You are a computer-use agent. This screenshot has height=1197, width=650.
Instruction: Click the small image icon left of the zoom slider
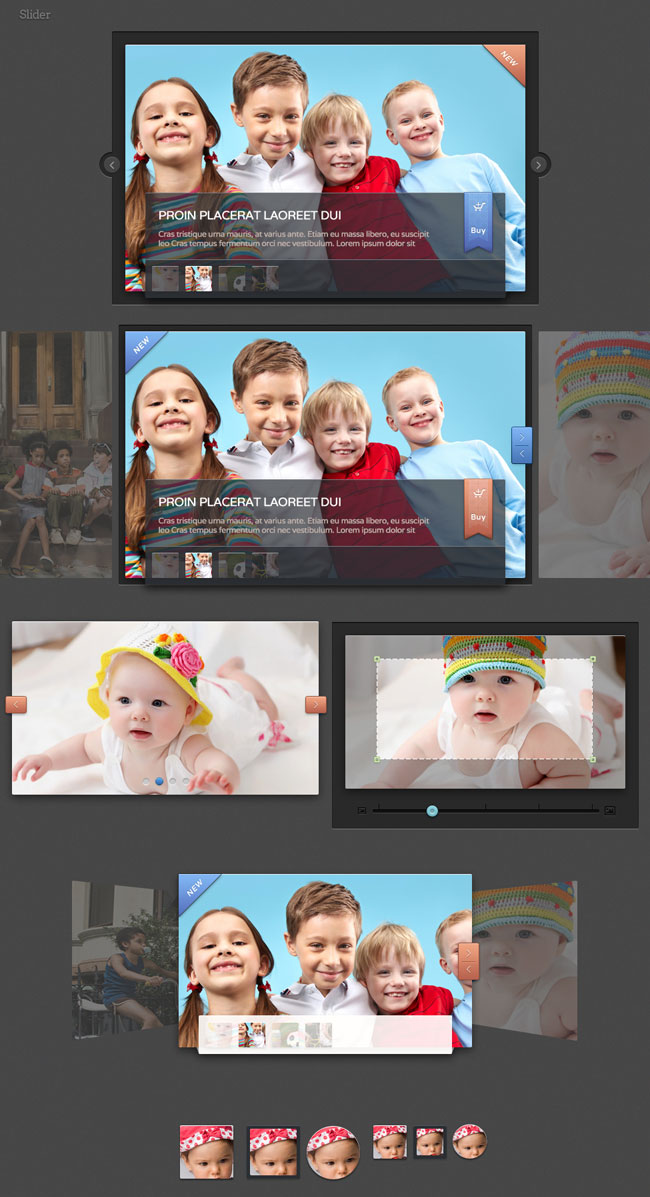[362, 810]
